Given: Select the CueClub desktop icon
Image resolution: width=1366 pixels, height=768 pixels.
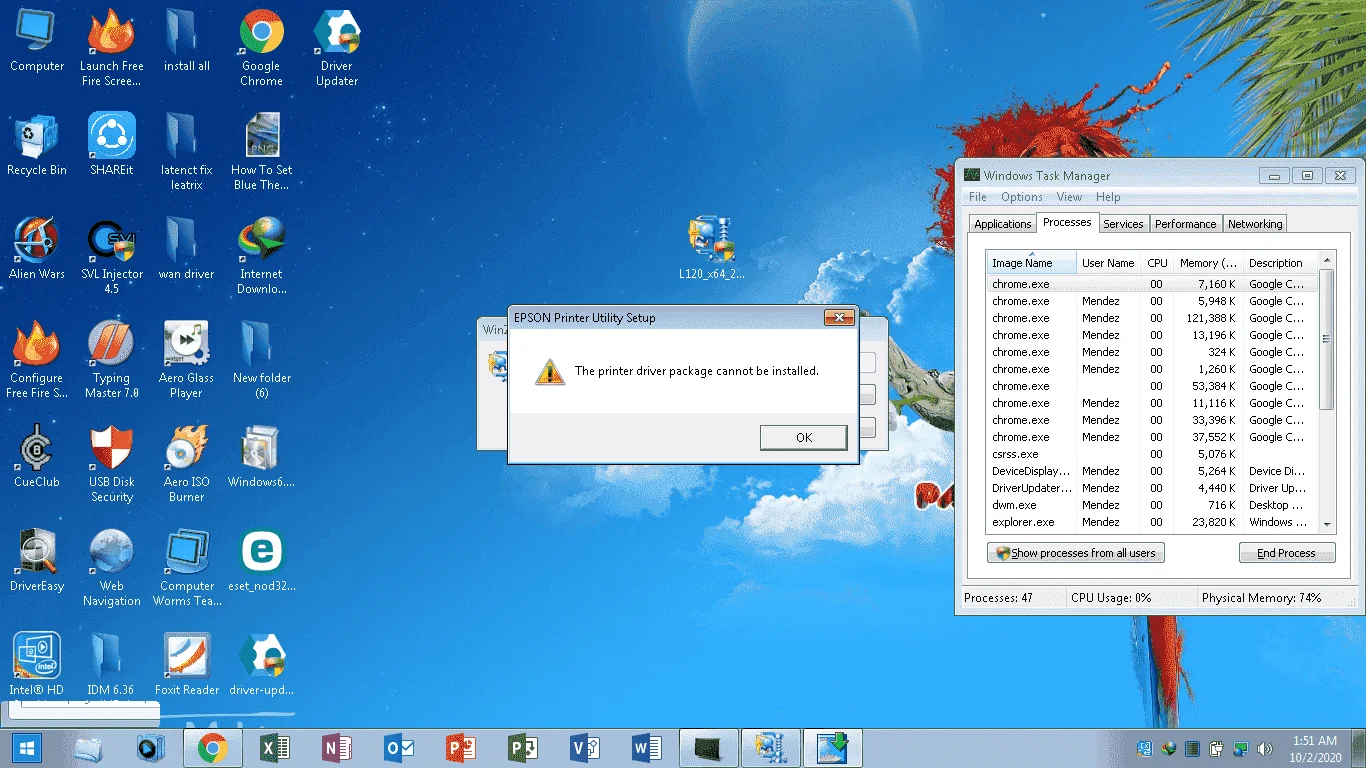Looking at the screenshot, I should (37, 457).
